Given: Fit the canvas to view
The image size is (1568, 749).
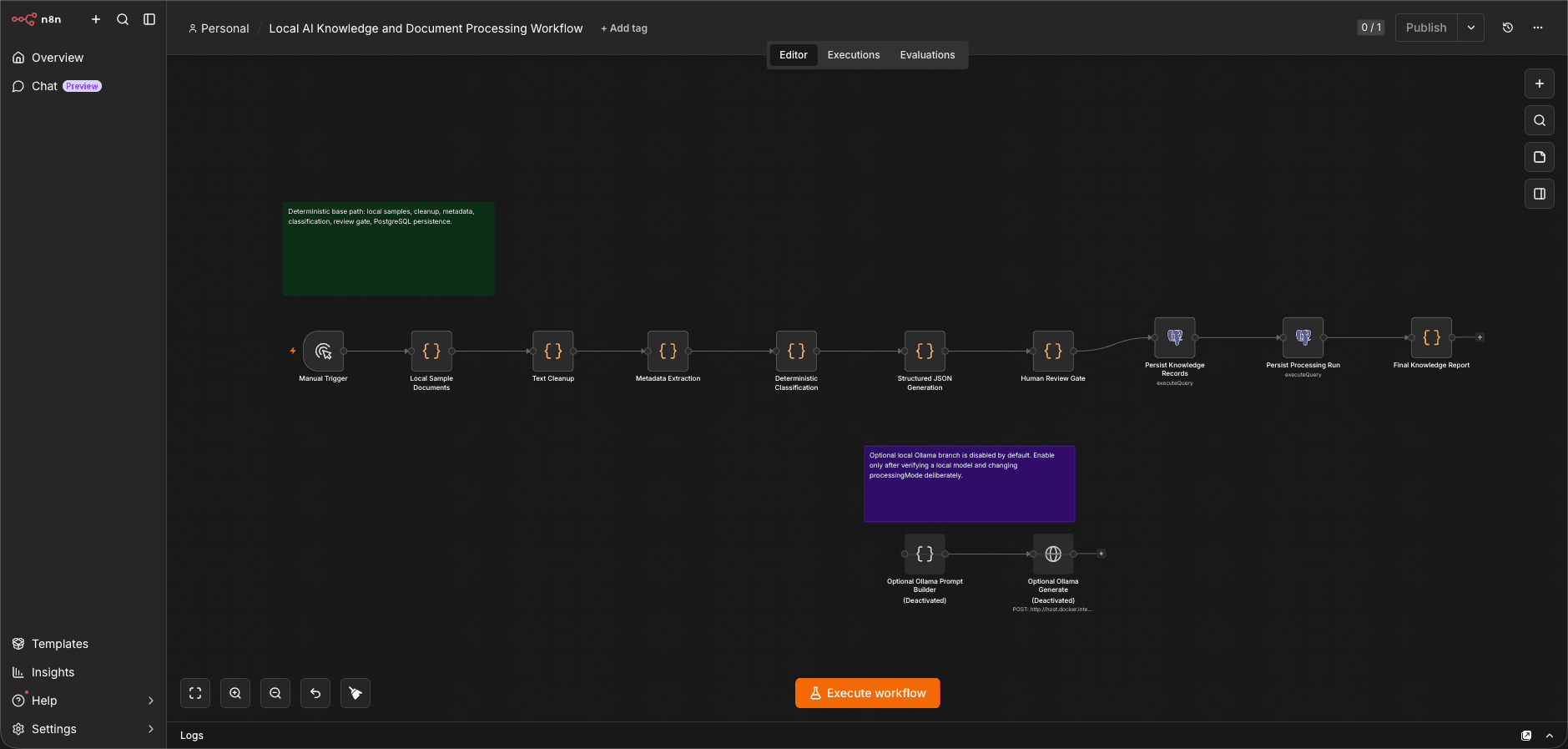Looking at the screenshot, I should (x=195, y=693).
